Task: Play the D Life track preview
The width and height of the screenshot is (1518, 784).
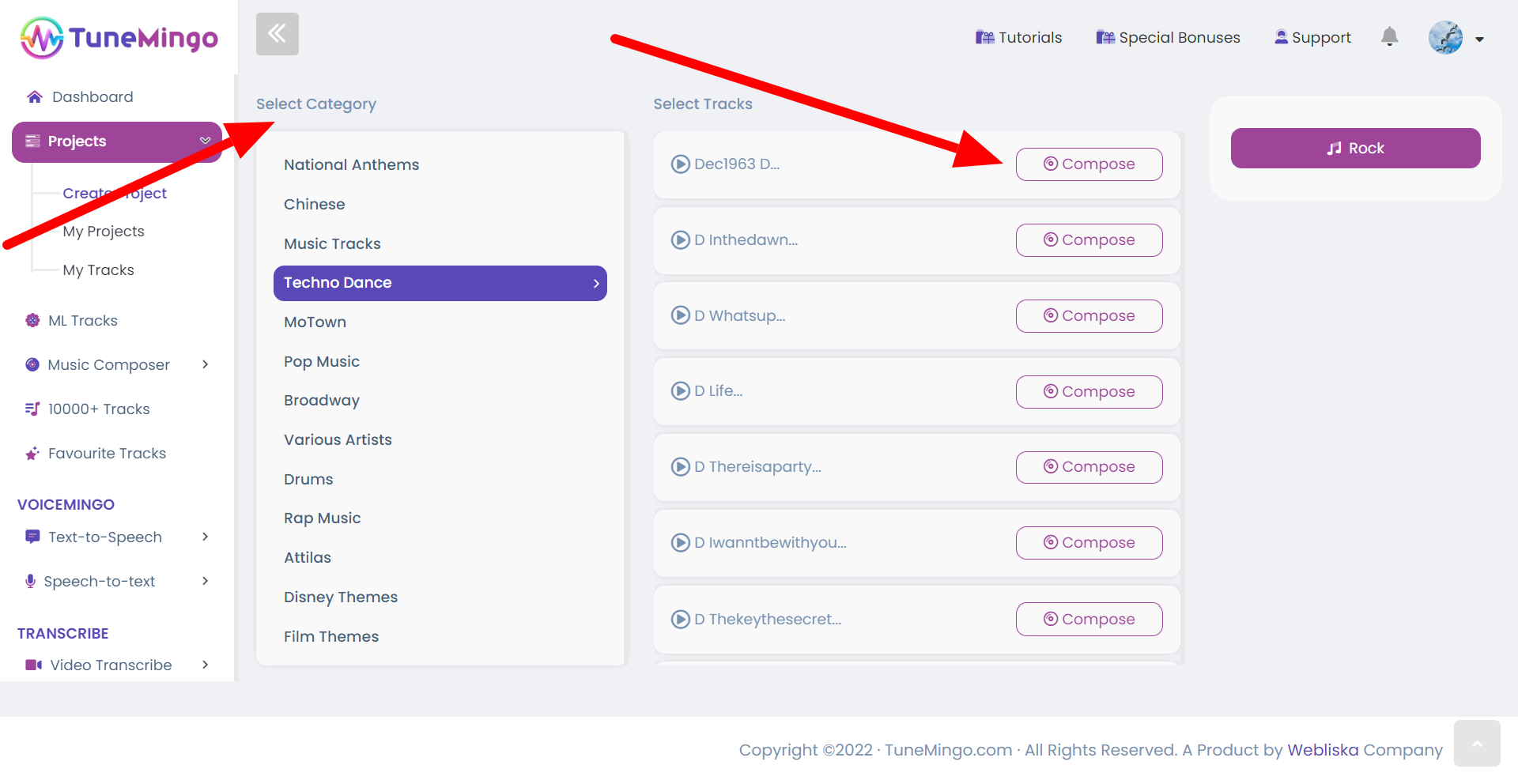Action: click(x=680, y=391)
